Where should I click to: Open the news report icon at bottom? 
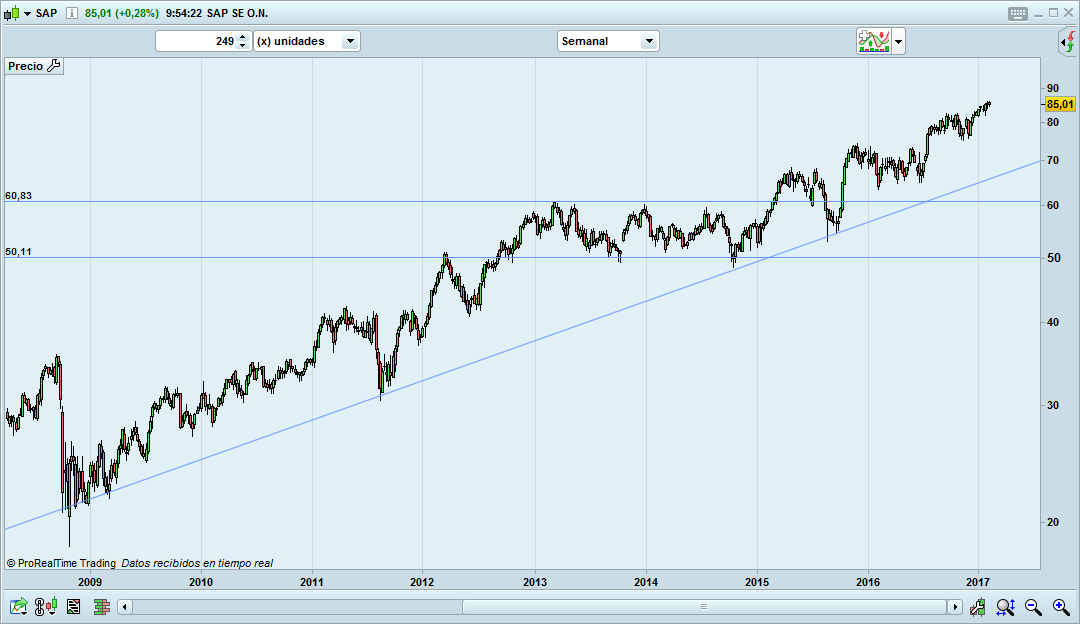(72, 606)
